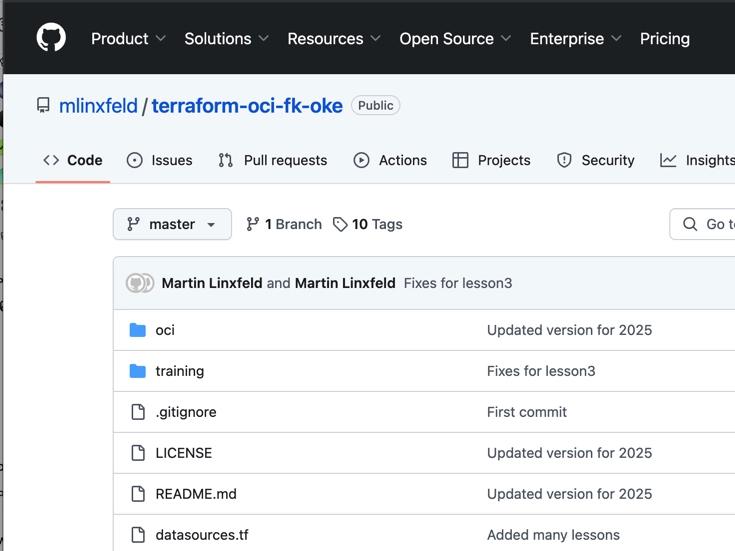Open oci row commit 'Updated version for 2025'
Image resolution: width=735 pixels, height=551 pixels.
click(x=570, y=330)
